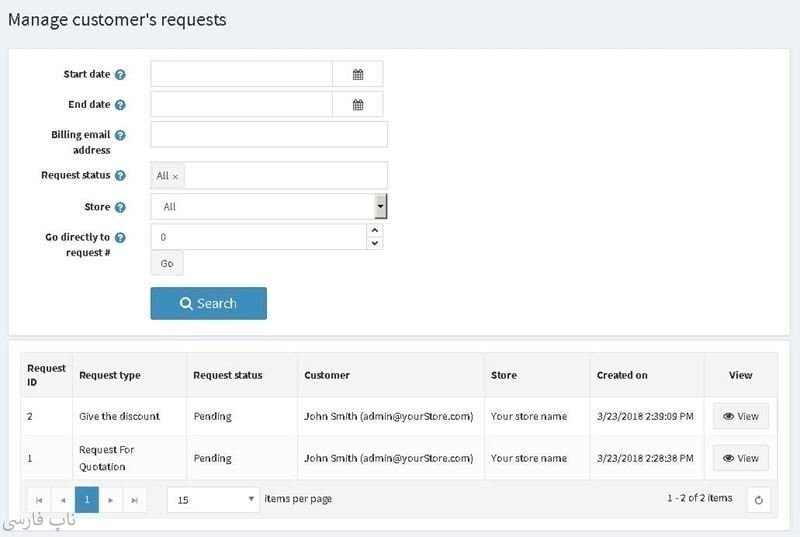The height and width of the screenshot is (537, 800).
Task: Focus the Billing email address field
Action: 268,134
